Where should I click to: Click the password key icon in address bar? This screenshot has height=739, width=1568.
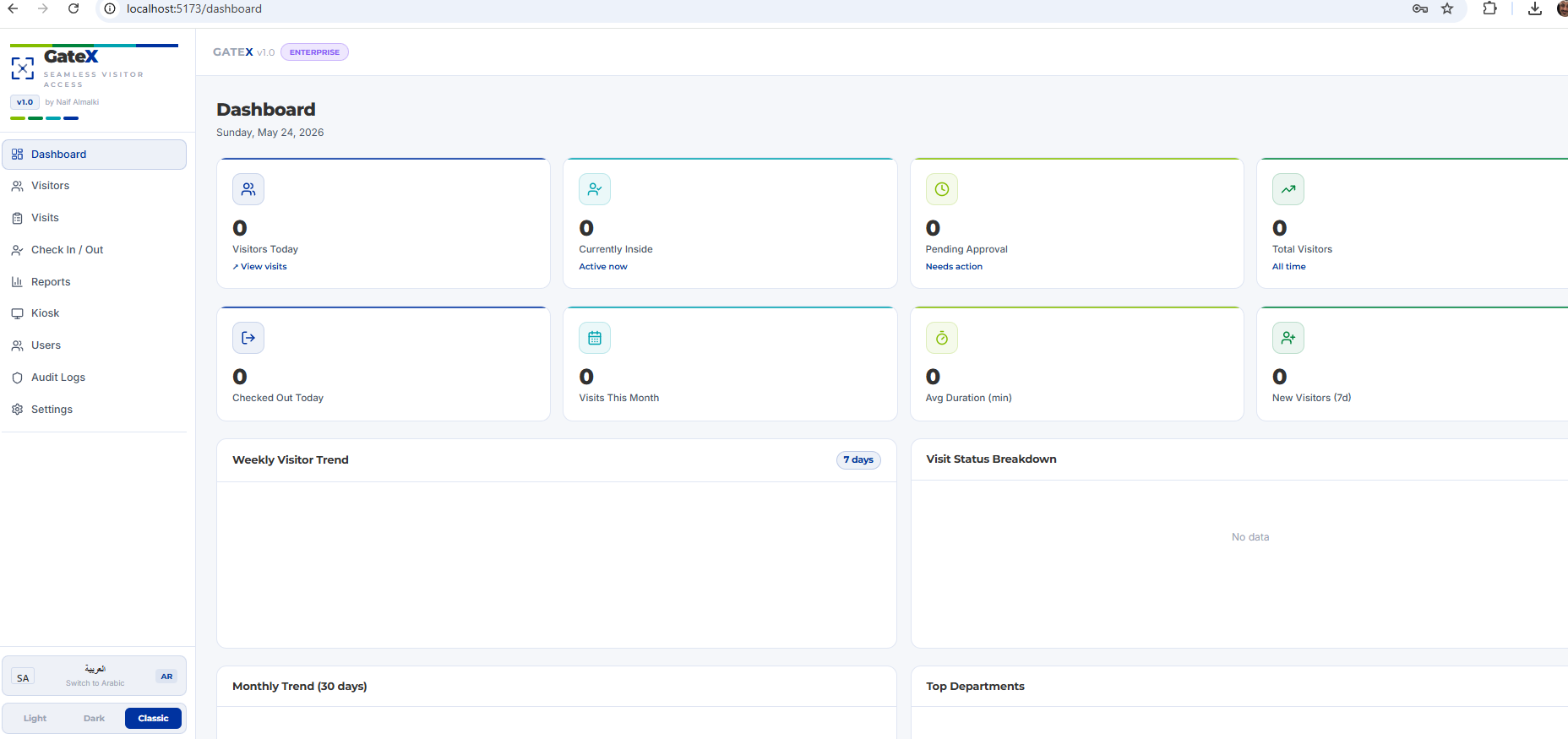tap(1420, 8)
